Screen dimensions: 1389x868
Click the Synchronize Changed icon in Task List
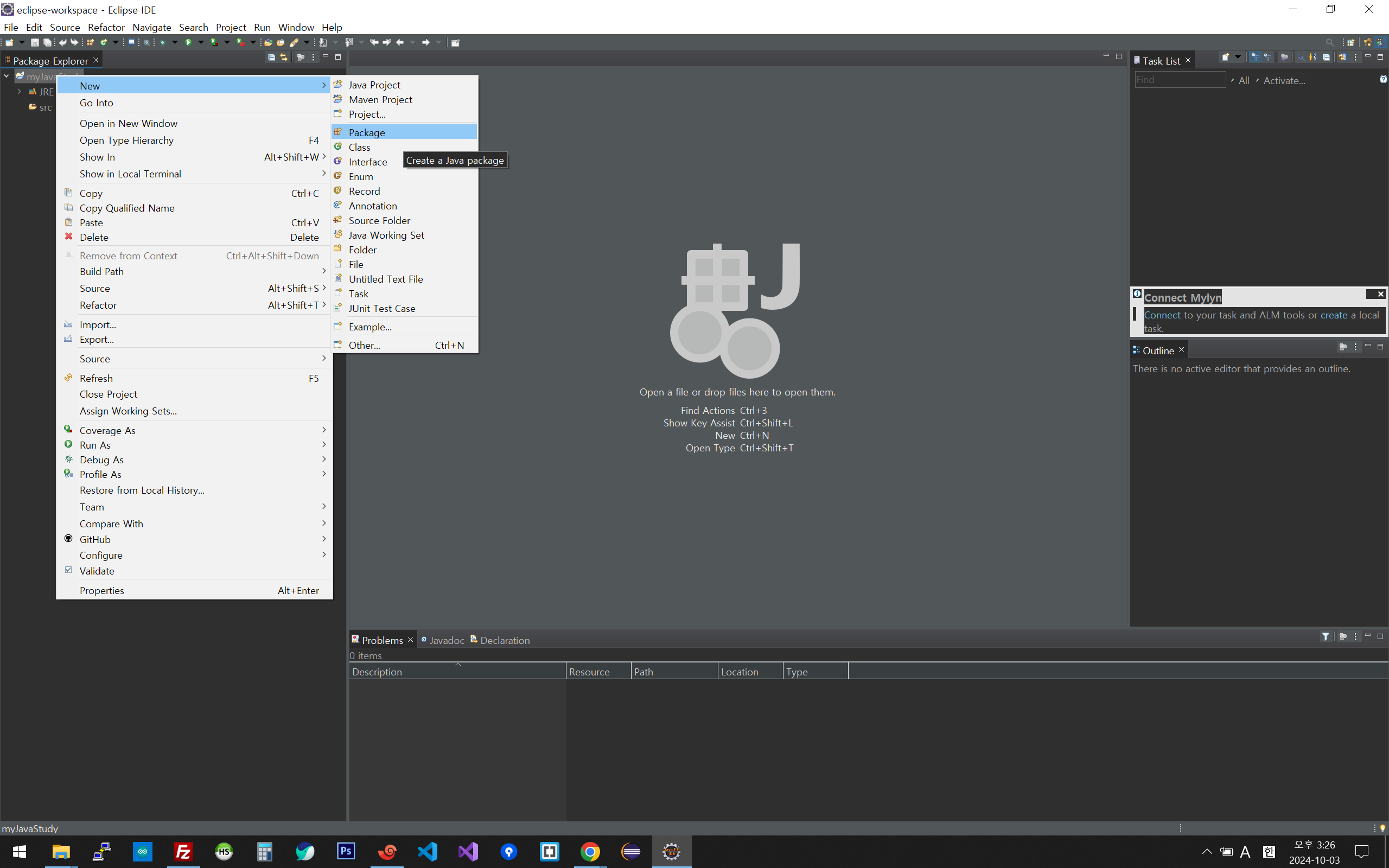(1342, 58)
